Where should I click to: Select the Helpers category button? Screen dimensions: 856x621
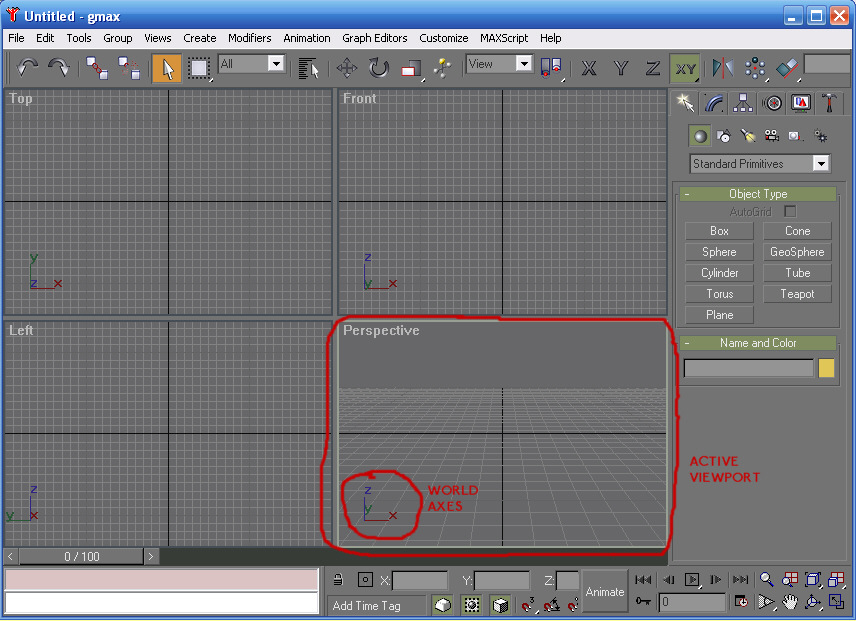pyautogui.click(x=795, y=136)
